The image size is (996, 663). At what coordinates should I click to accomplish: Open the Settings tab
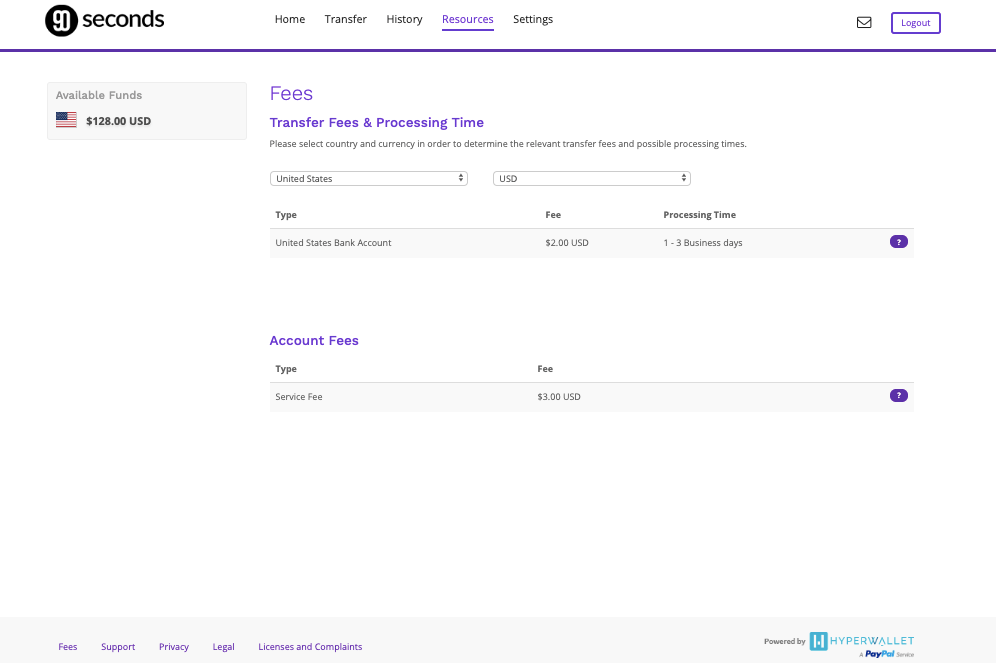coord(533,19)
